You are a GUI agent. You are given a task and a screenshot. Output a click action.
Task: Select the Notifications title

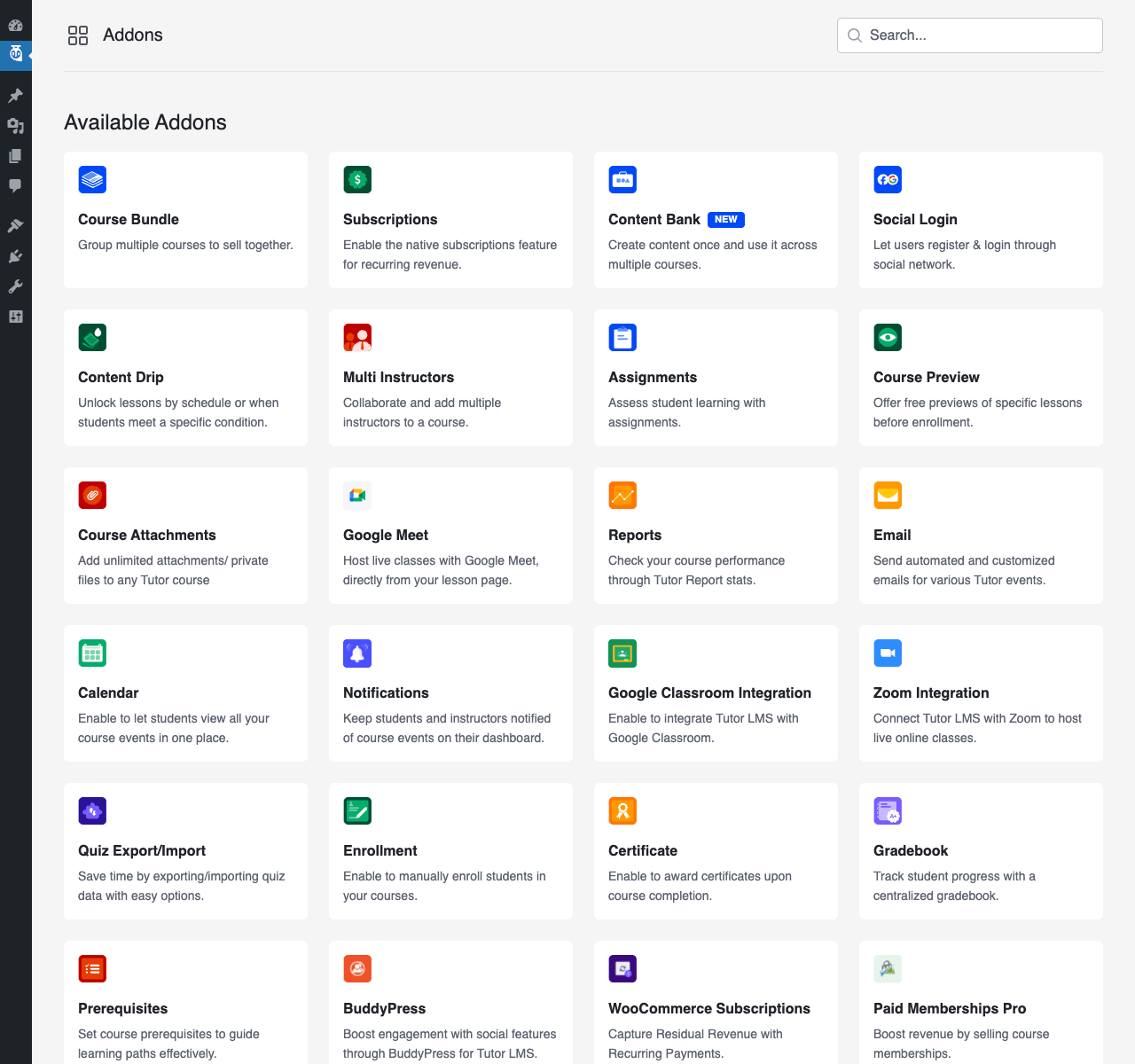click(x=386, y=692)
